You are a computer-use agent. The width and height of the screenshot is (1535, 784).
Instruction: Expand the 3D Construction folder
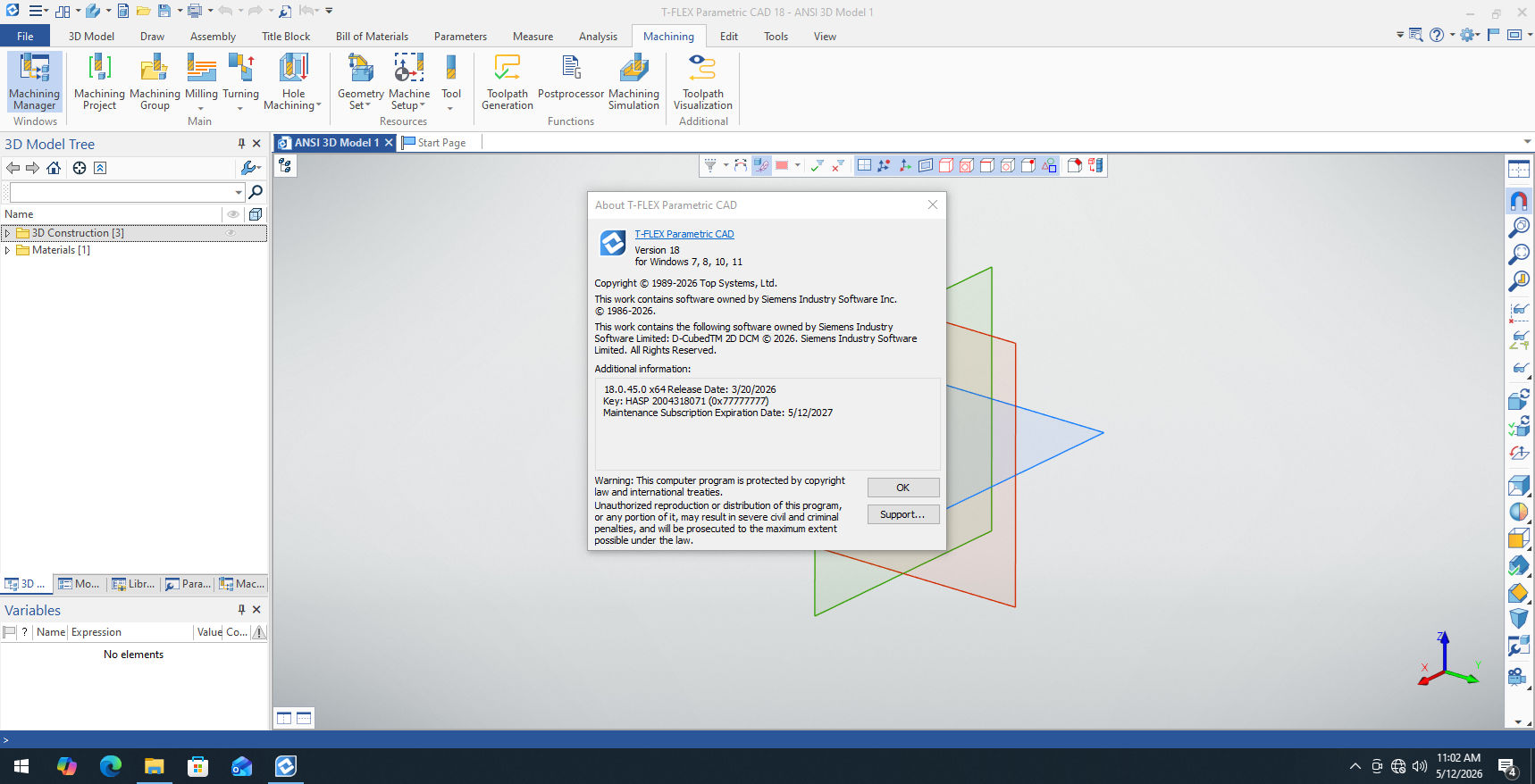click(7, 233)
